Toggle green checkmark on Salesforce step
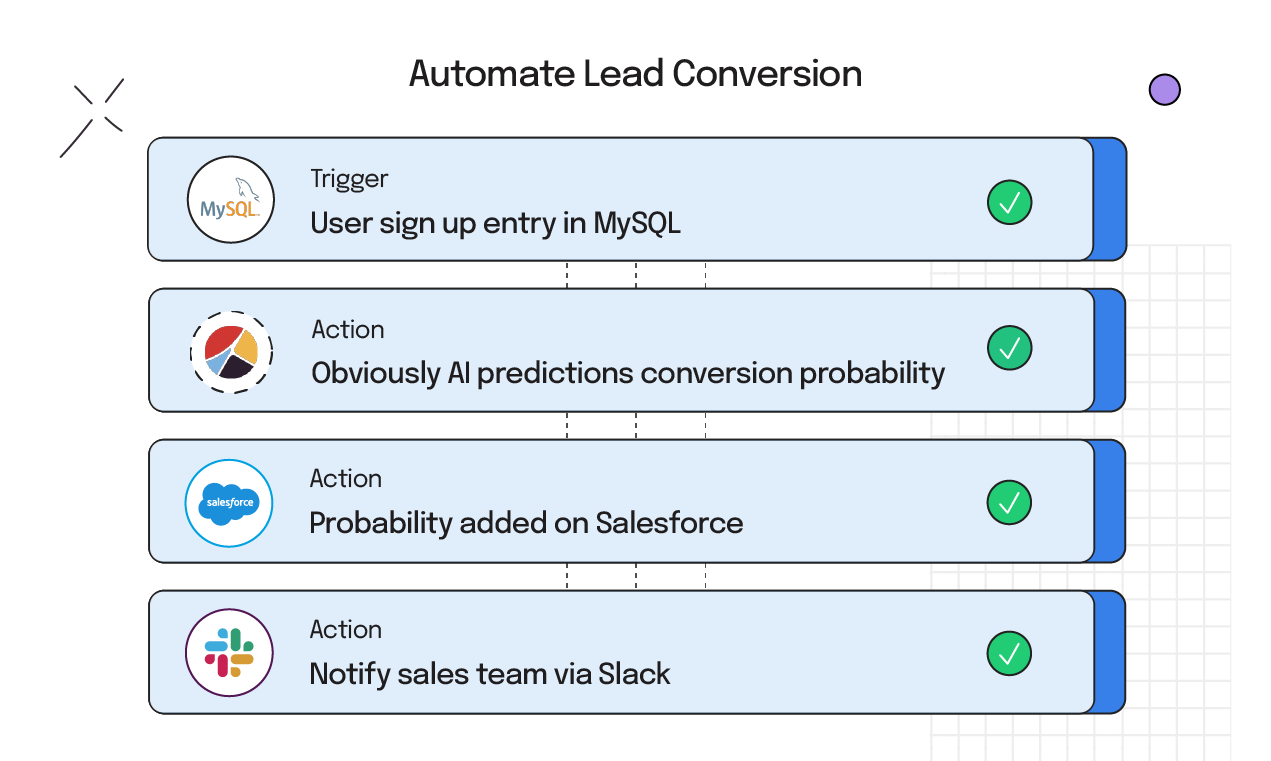Image resolution: width=1271 pixels, height=761 pixels. click(1009, 502)
